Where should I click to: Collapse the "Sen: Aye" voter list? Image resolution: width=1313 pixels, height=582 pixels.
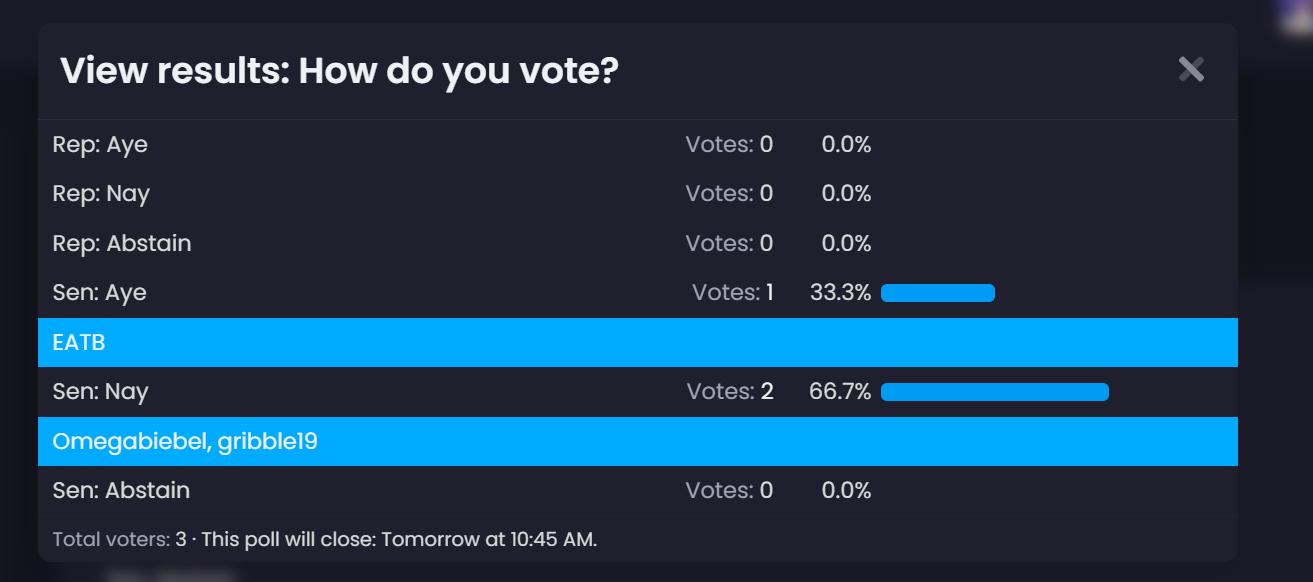pyautogui.click(x=100, y=293)
